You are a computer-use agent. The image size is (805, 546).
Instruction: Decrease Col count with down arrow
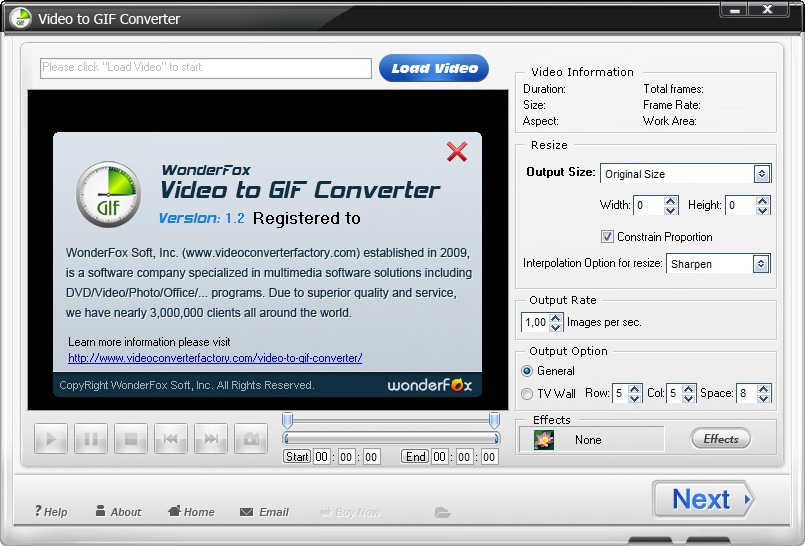point(689,398)
